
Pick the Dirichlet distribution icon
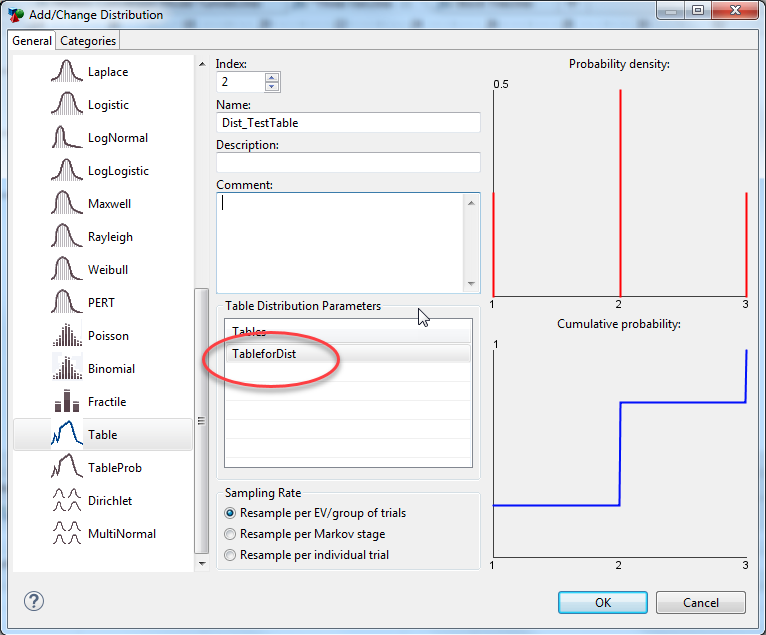tap(66, 501)
